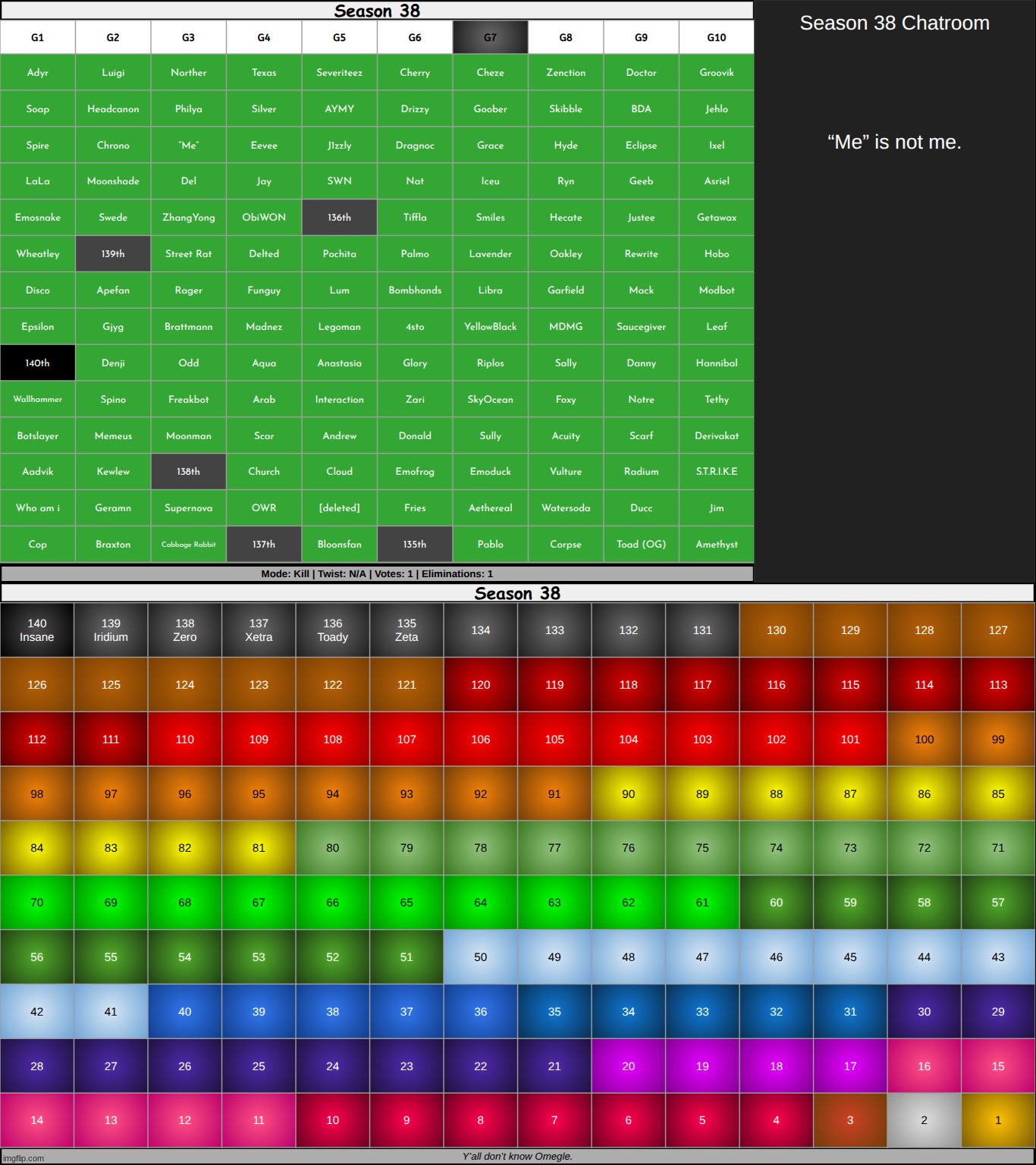The height and width of the screenshot is (1165, 1036).
Task: Click the Toad (OG) player cell
Action: pos(641,545)
